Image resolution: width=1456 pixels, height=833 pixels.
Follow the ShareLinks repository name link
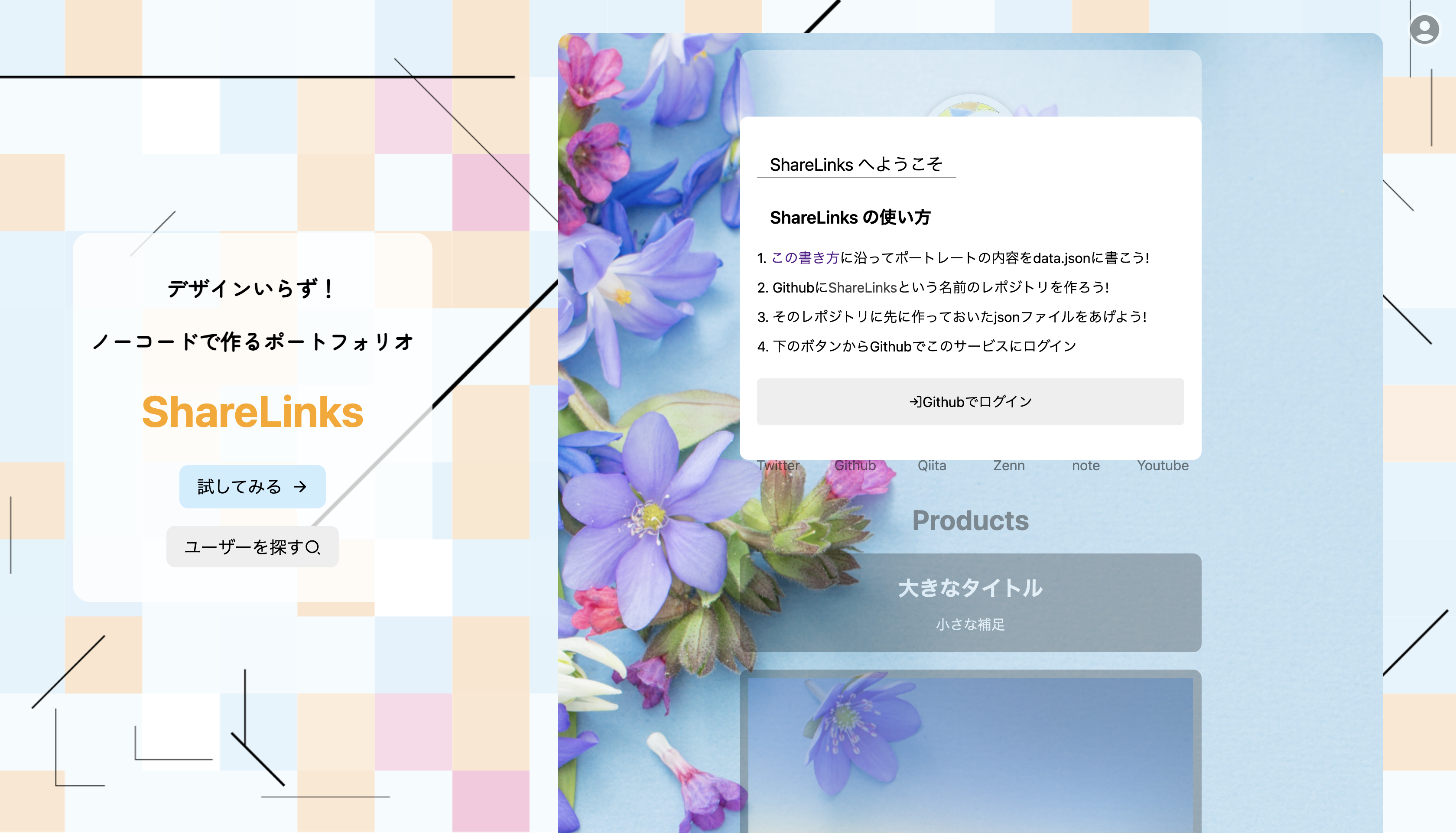pos(862,288)
